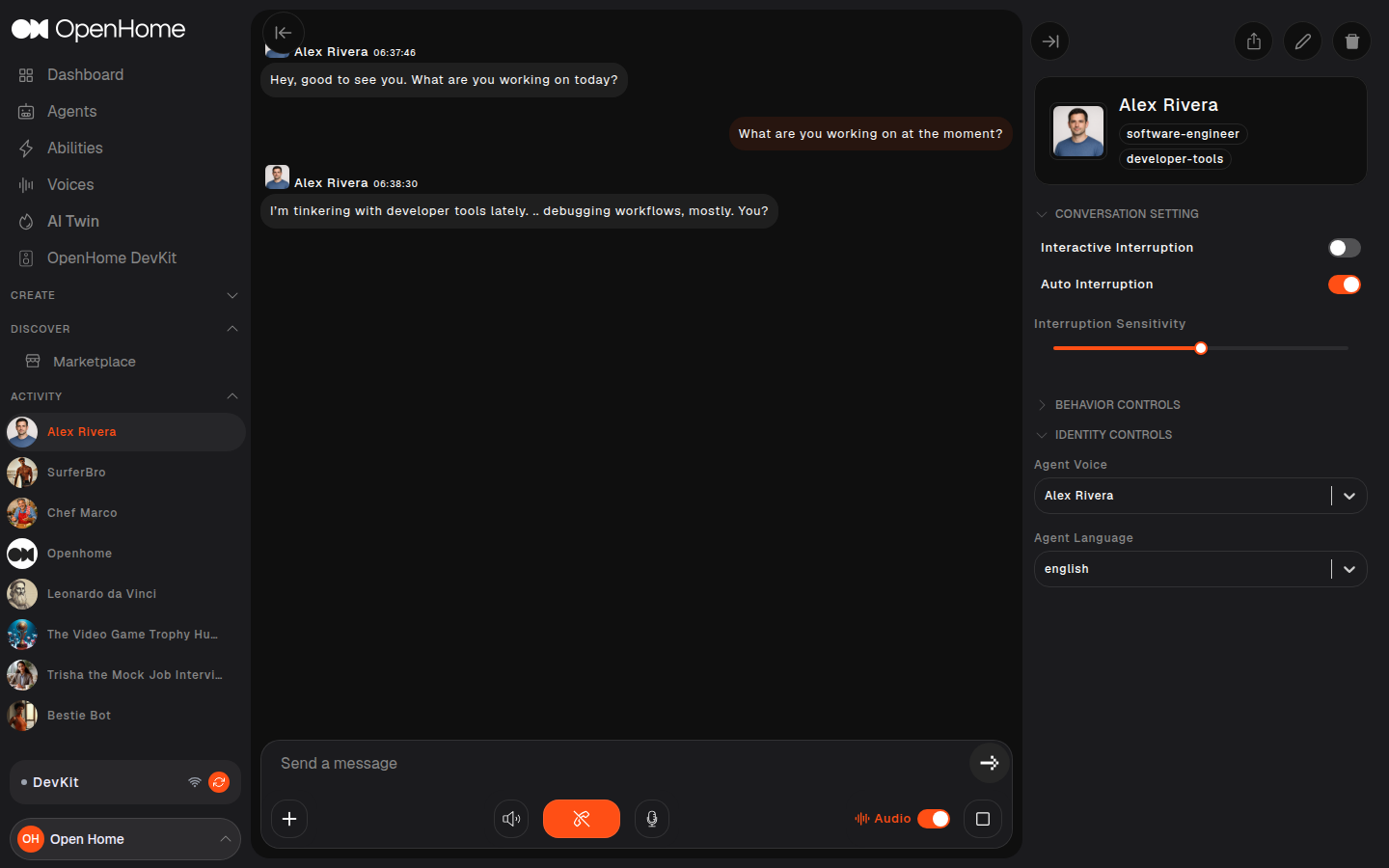Open OpenHome DevKit page
Image resolution: width=1389 pixels, height=868 pixels.
(112, 258)
